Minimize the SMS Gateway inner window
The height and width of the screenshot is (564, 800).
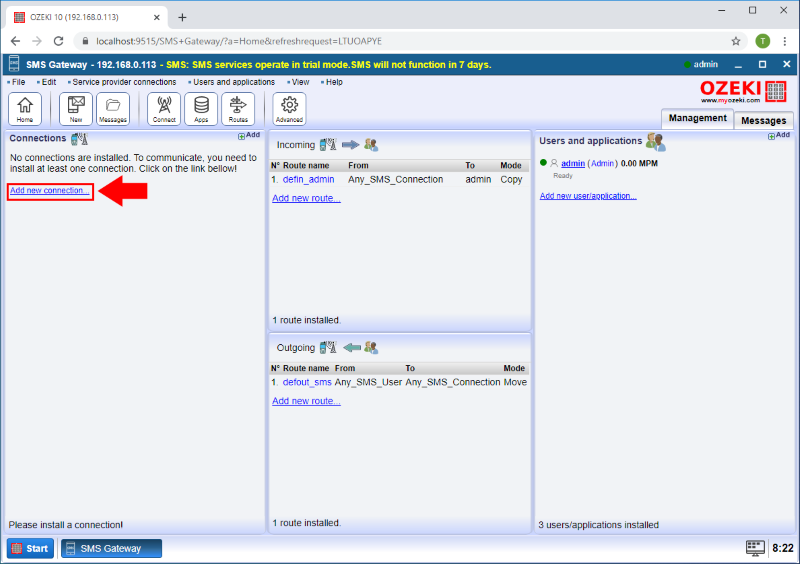(738, 65)
